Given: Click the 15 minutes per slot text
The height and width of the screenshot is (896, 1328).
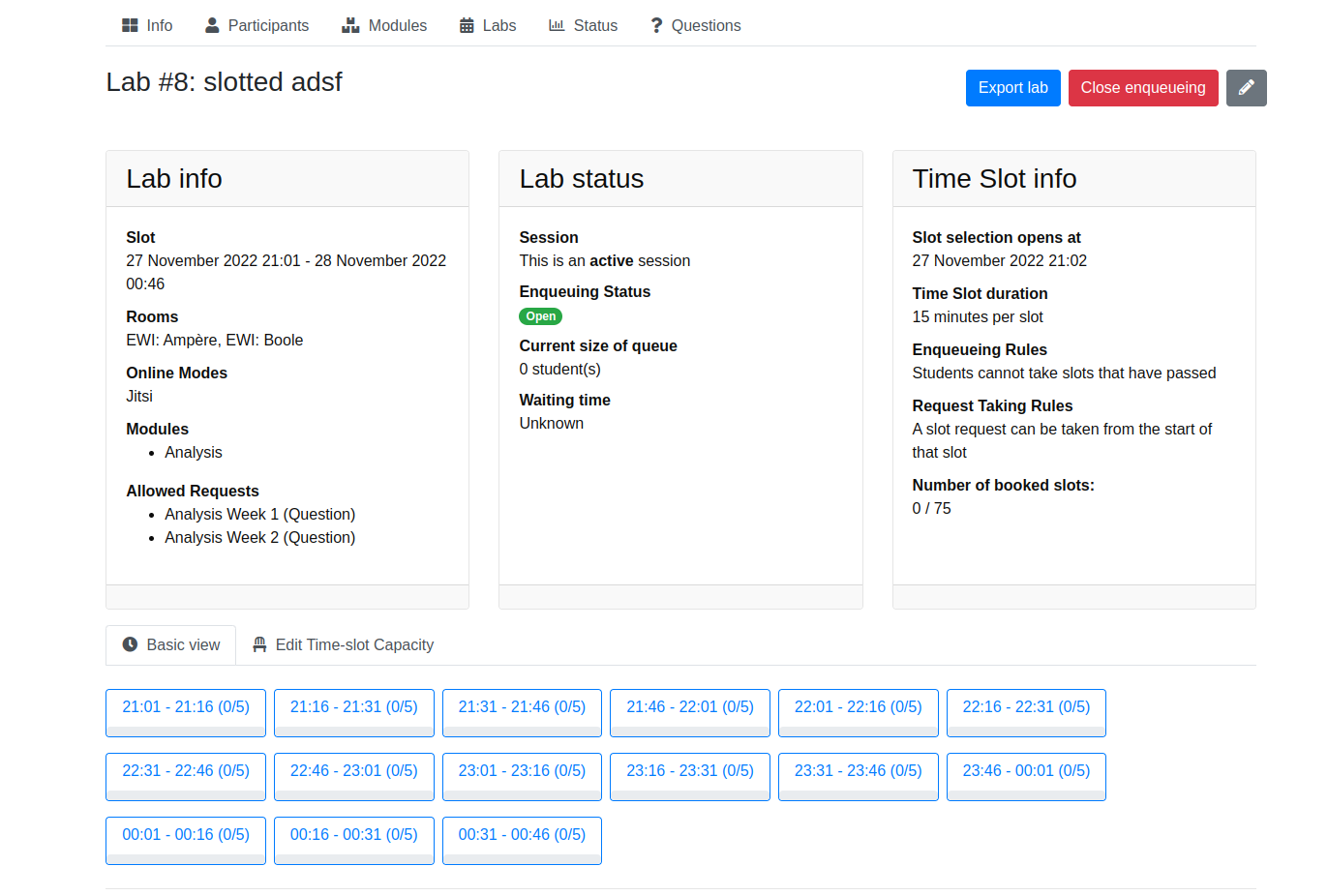Looking at the screenshot, I should pyautogui.click(x=978, y=316).
